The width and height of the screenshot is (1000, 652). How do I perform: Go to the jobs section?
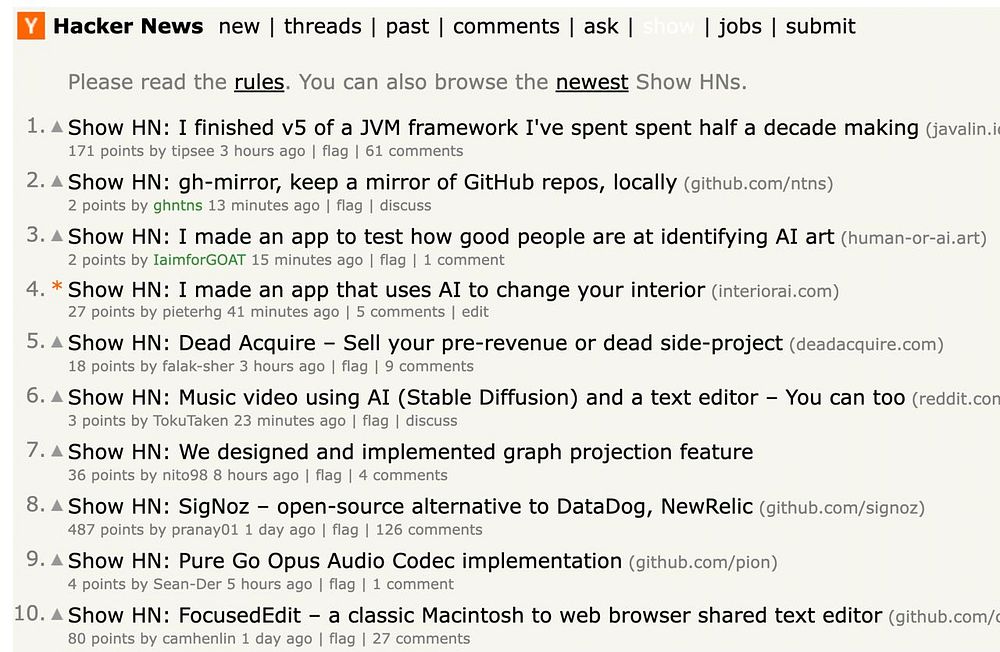click(x=740, y=27)
